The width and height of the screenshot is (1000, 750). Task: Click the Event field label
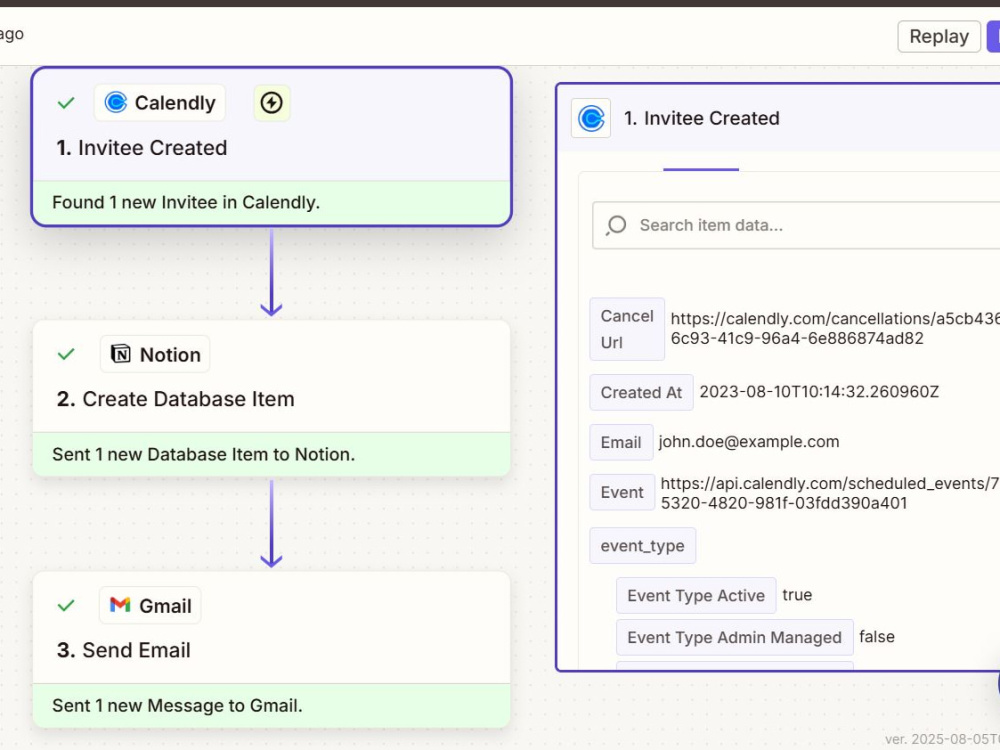622,492
